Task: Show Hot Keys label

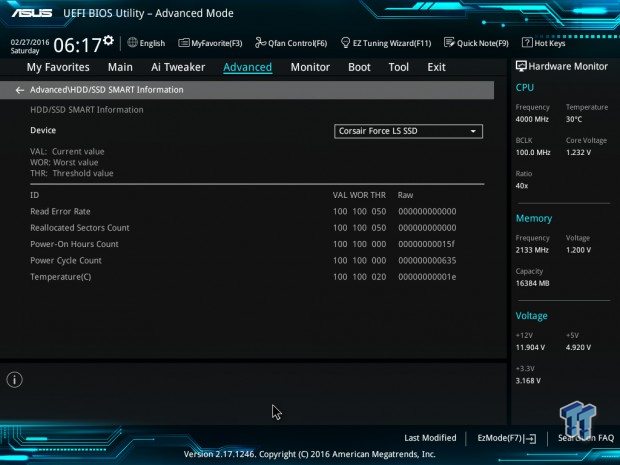Action: click(x=550, y=43)
